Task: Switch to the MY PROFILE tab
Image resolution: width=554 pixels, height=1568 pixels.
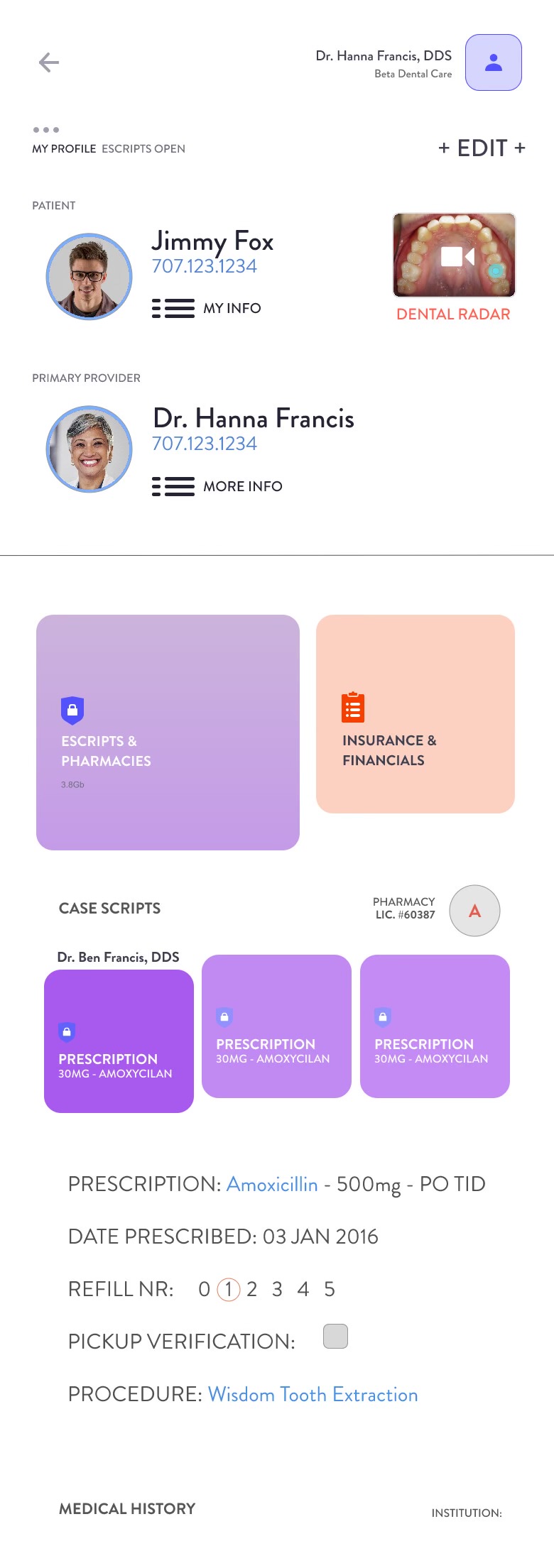Action: 64,149
